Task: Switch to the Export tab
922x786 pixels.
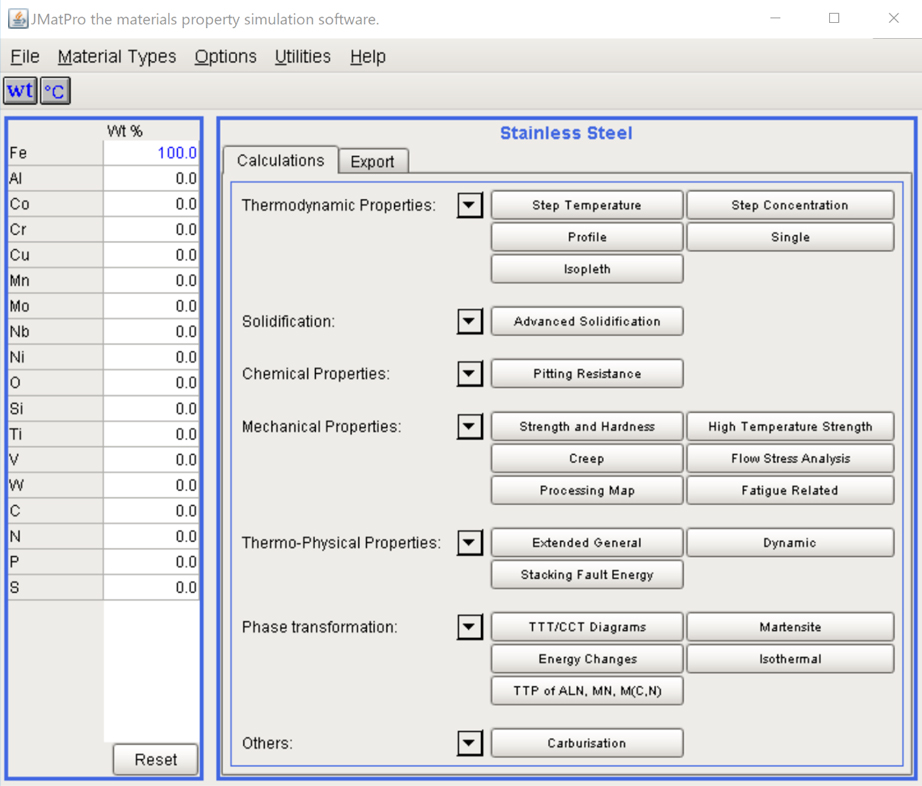Action: (x=372, y=162)
